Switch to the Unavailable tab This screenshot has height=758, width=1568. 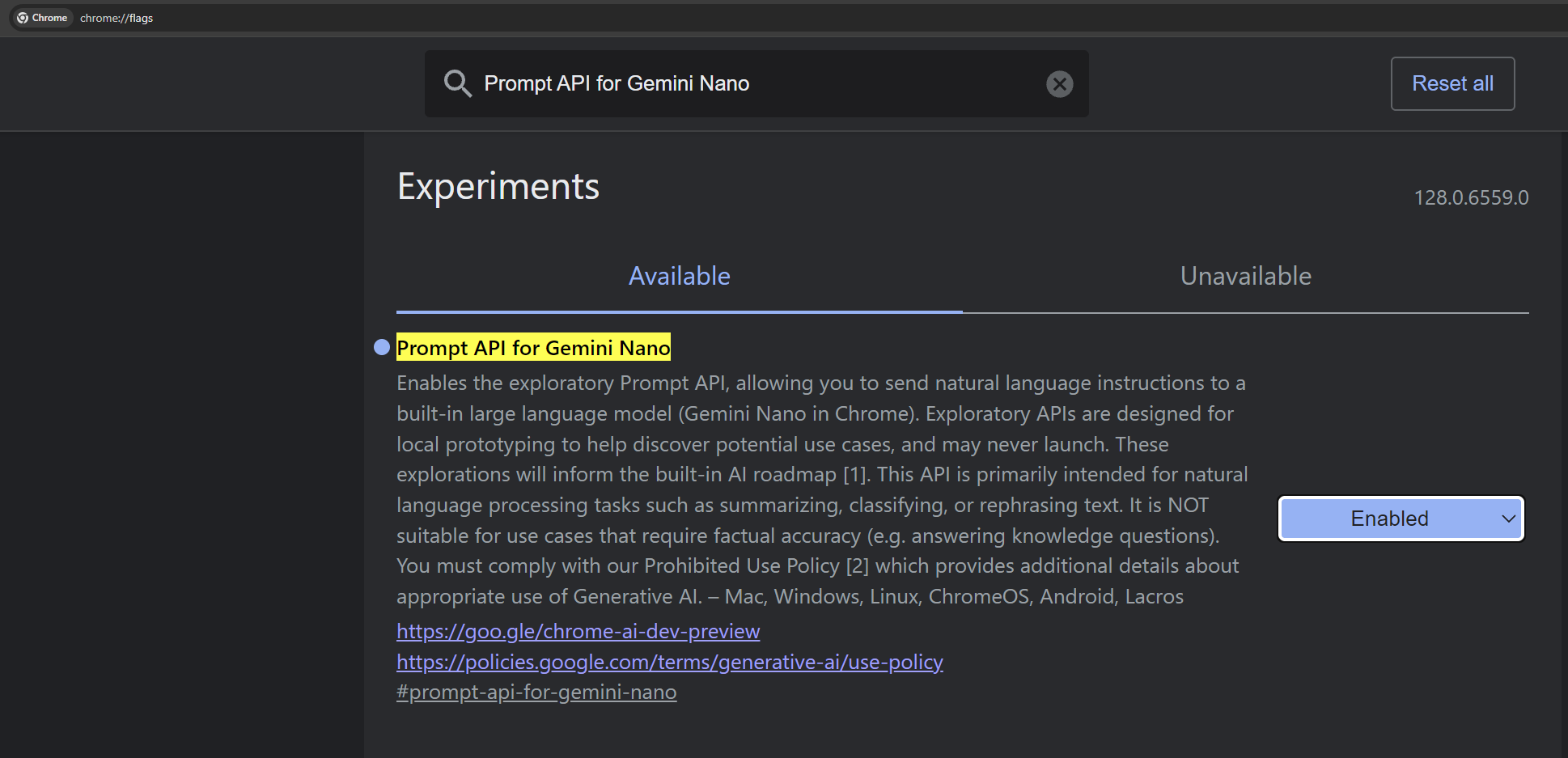click(x=1245, y=276)
